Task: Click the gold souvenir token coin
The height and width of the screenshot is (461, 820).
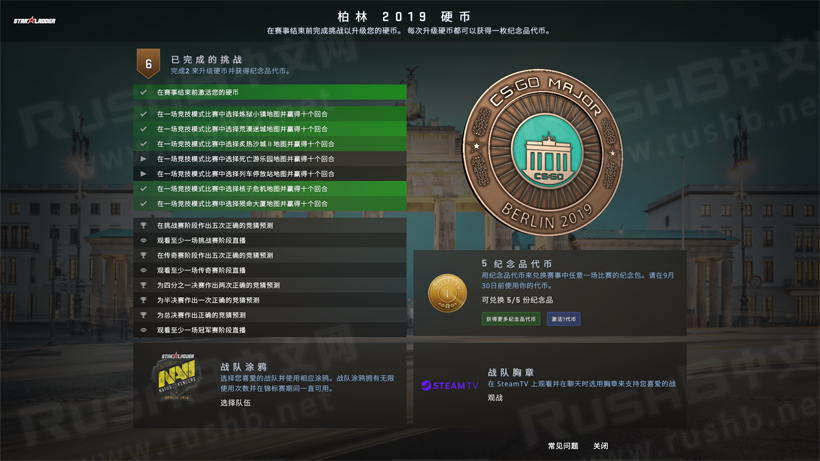Action: 447,293
